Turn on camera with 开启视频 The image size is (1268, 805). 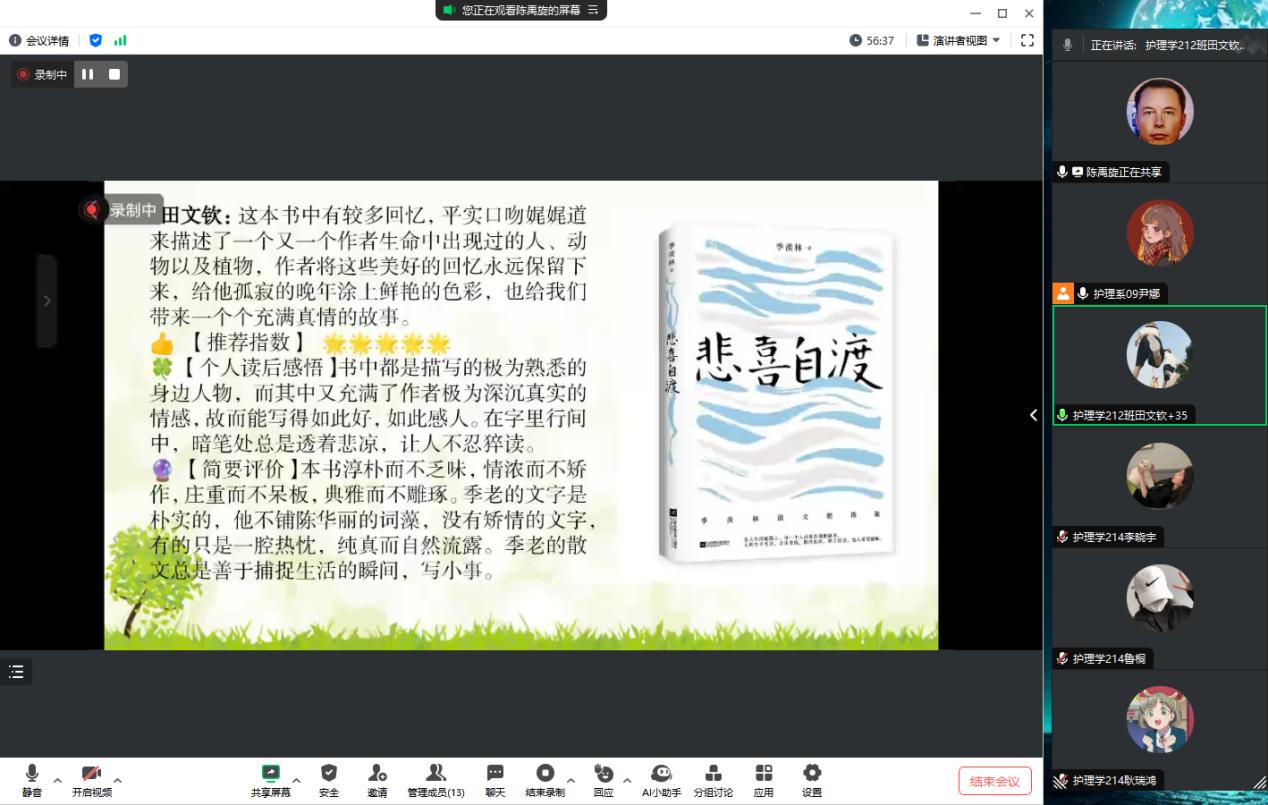pos(91,779)
